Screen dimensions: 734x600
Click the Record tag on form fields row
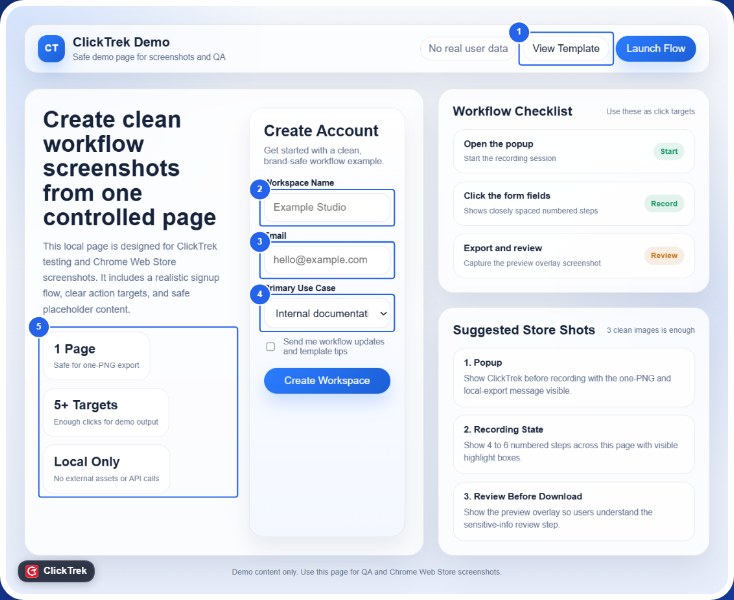click(x=664, y=204)
